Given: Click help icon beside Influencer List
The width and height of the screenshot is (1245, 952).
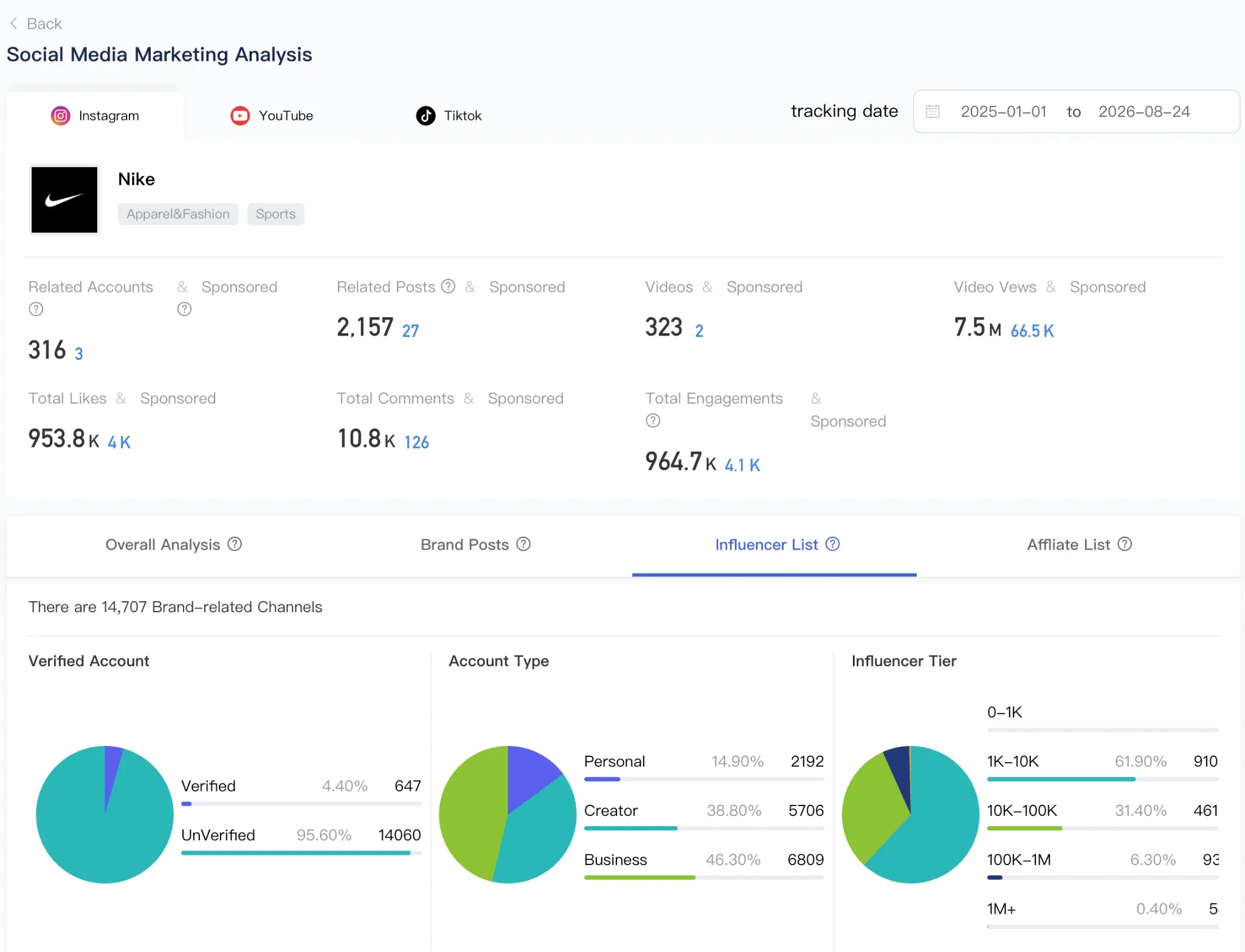Looking at the screenshot, I should 833,544.
